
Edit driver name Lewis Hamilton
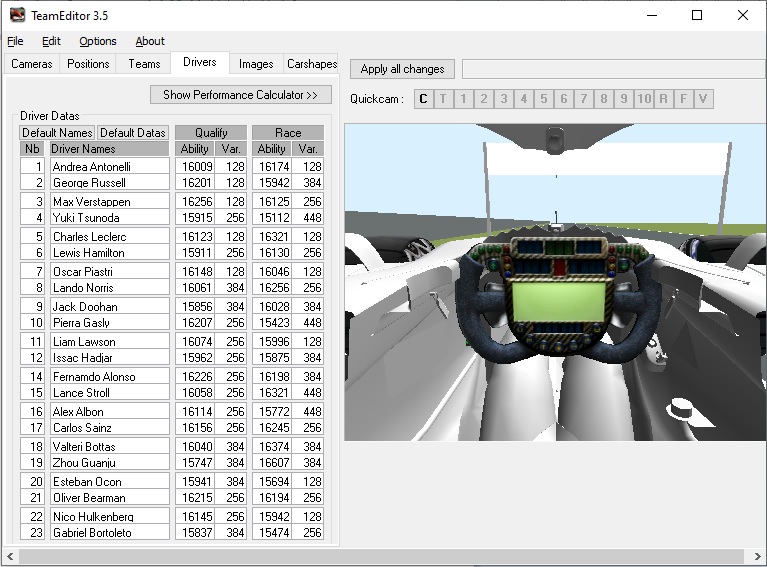click(110, 252)
